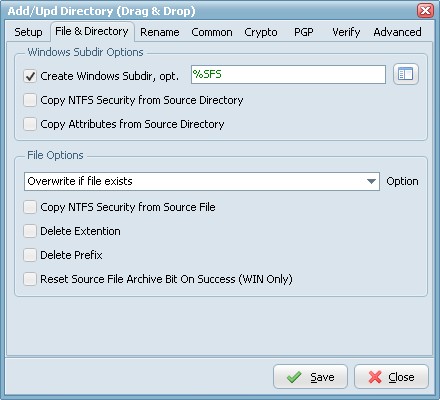
Task: Enable Copy Attributes from Source Directory
Action: click(x=30, y=124)
